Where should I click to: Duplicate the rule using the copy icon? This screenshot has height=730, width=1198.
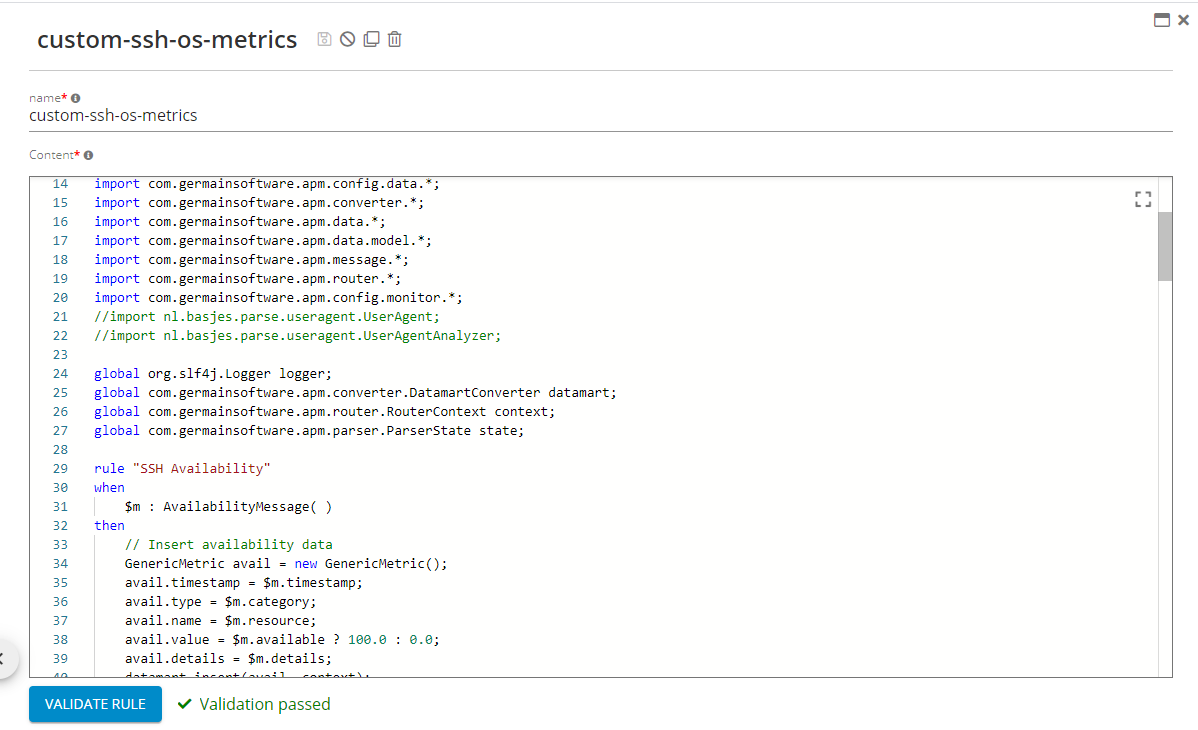371,39
